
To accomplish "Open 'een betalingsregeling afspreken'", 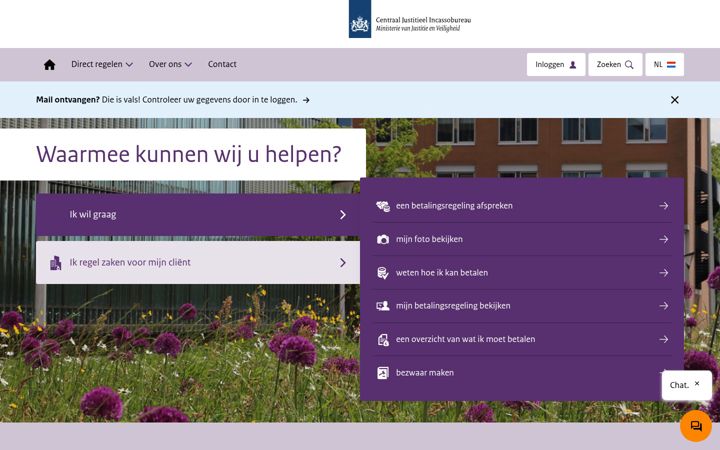I will click(x=522, y=206).
